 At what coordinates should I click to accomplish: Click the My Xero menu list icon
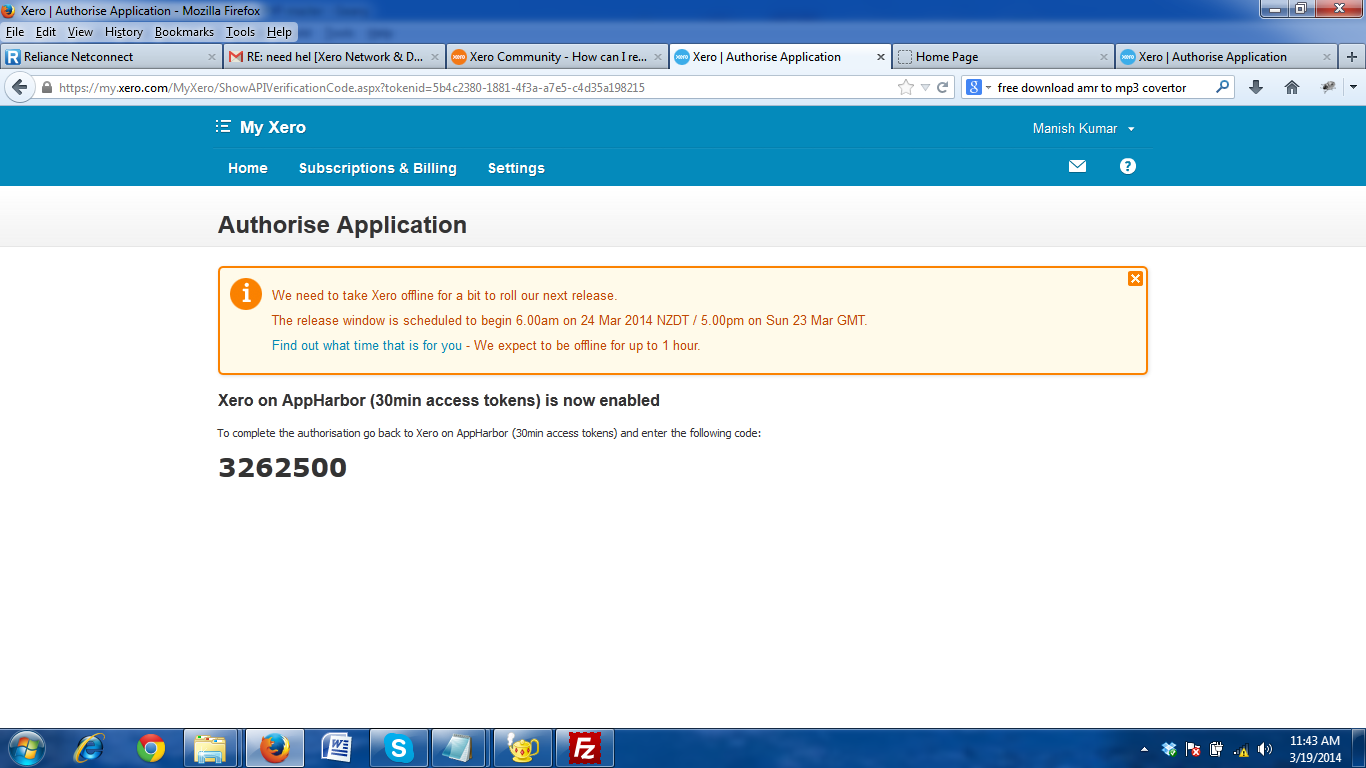click(x=223, y=127)
